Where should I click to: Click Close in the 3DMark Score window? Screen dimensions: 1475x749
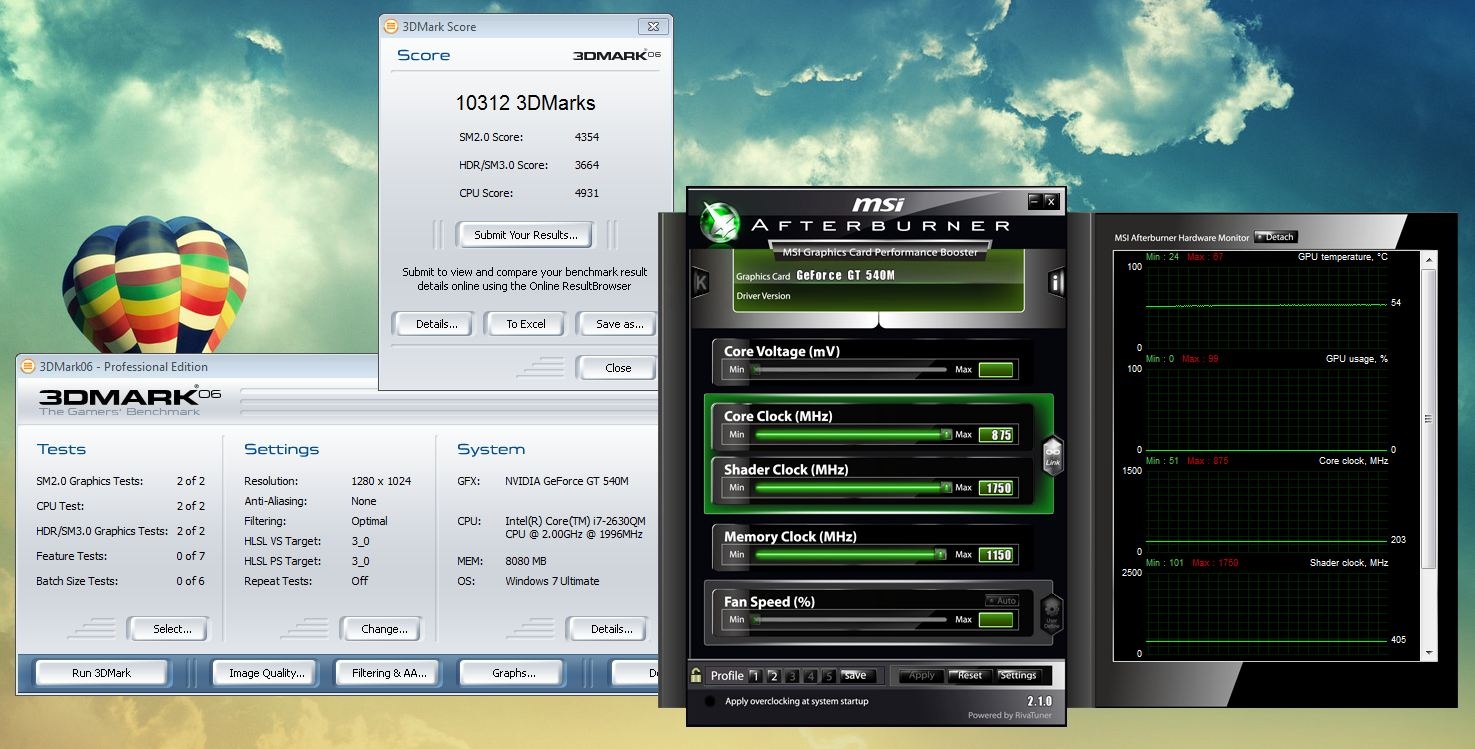[618, 368]
